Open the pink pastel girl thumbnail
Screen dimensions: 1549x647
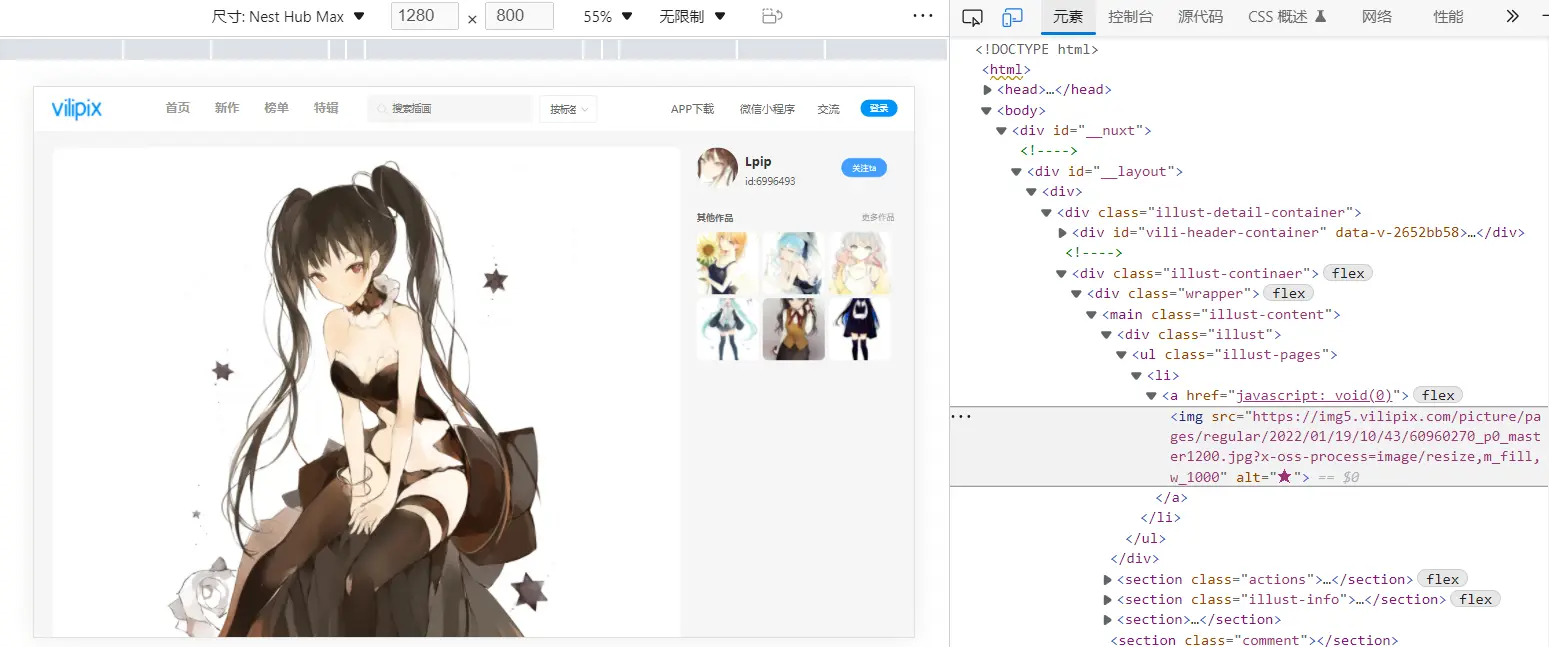pos(860,263)
